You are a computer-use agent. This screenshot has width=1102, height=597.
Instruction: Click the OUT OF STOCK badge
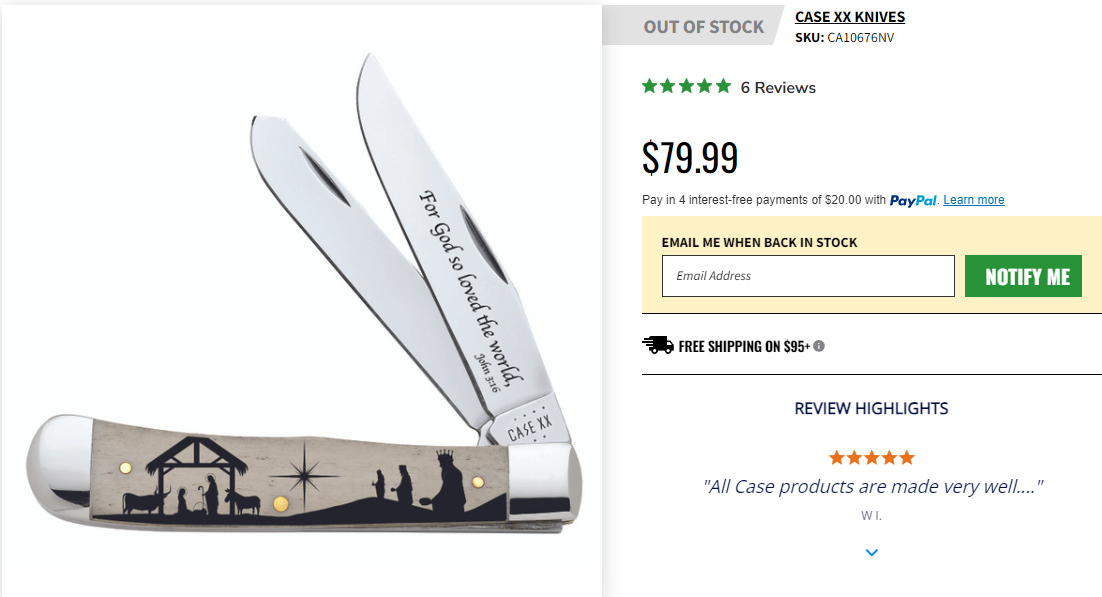point(703,27)
